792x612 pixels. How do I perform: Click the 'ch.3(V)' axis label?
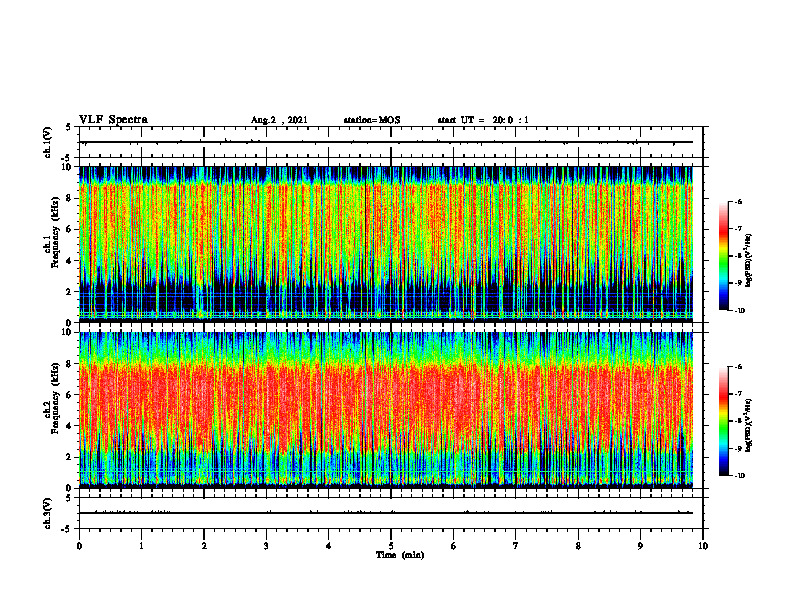(x=48, y=514)
